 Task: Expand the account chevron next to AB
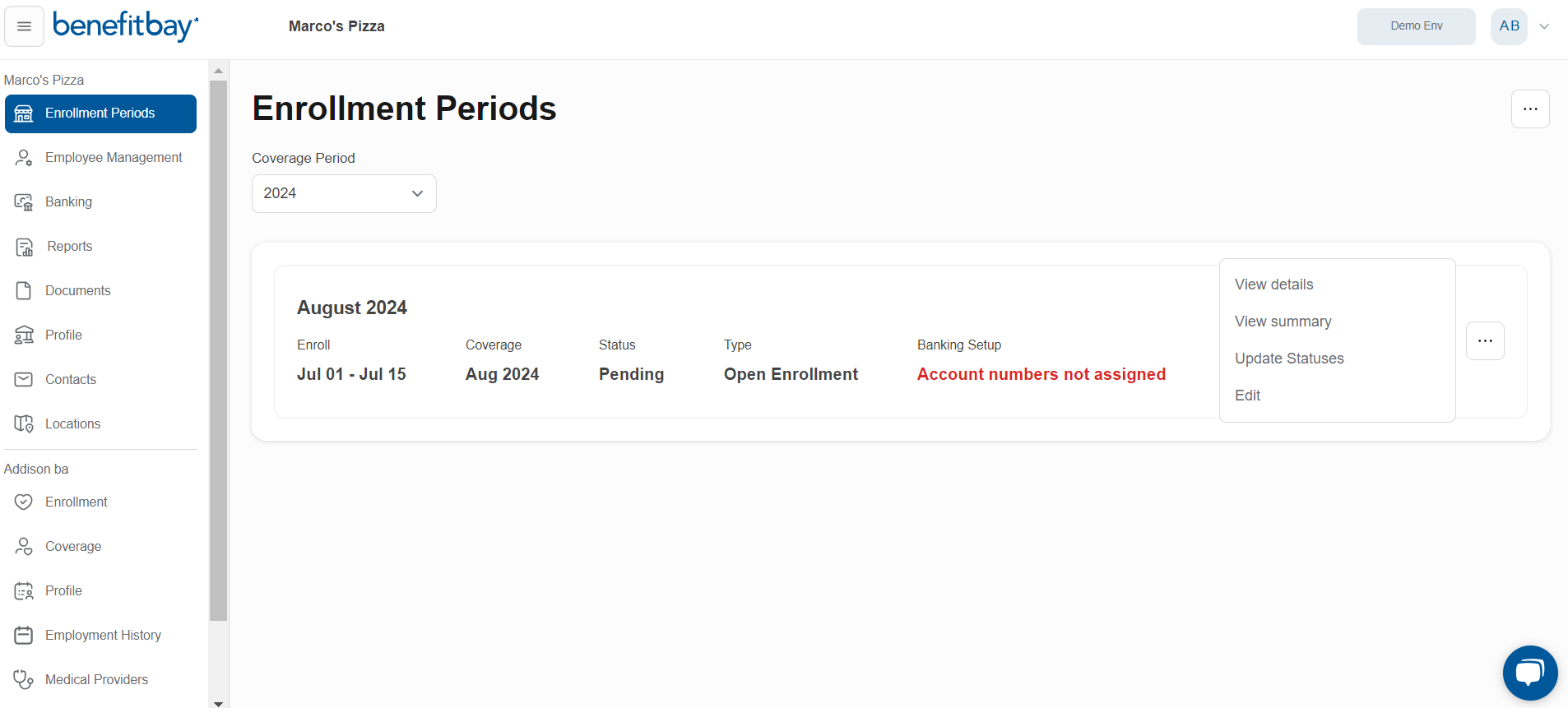click(1546, 26)
